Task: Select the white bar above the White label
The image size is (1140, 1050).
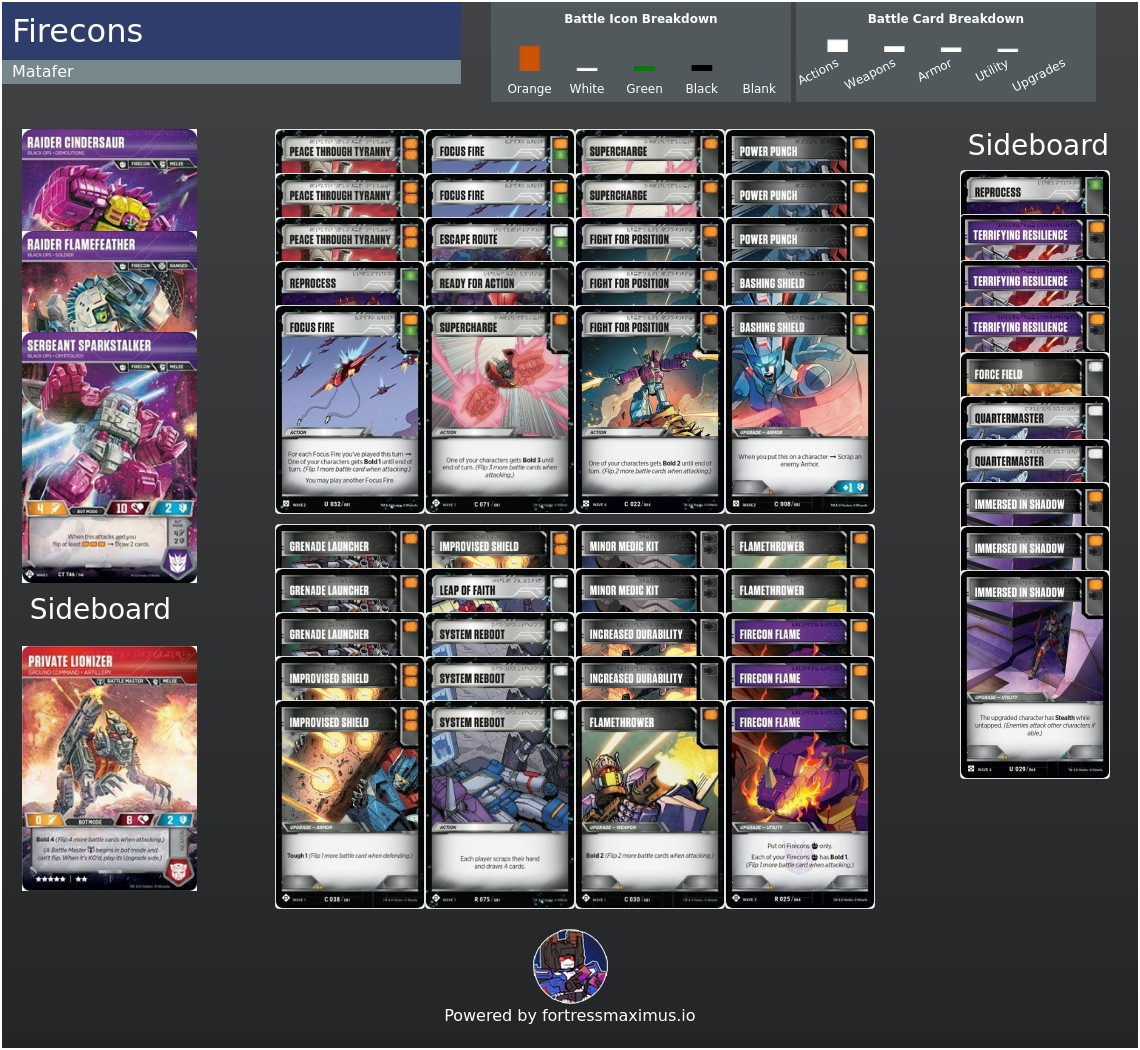Action: coord(587,69)
